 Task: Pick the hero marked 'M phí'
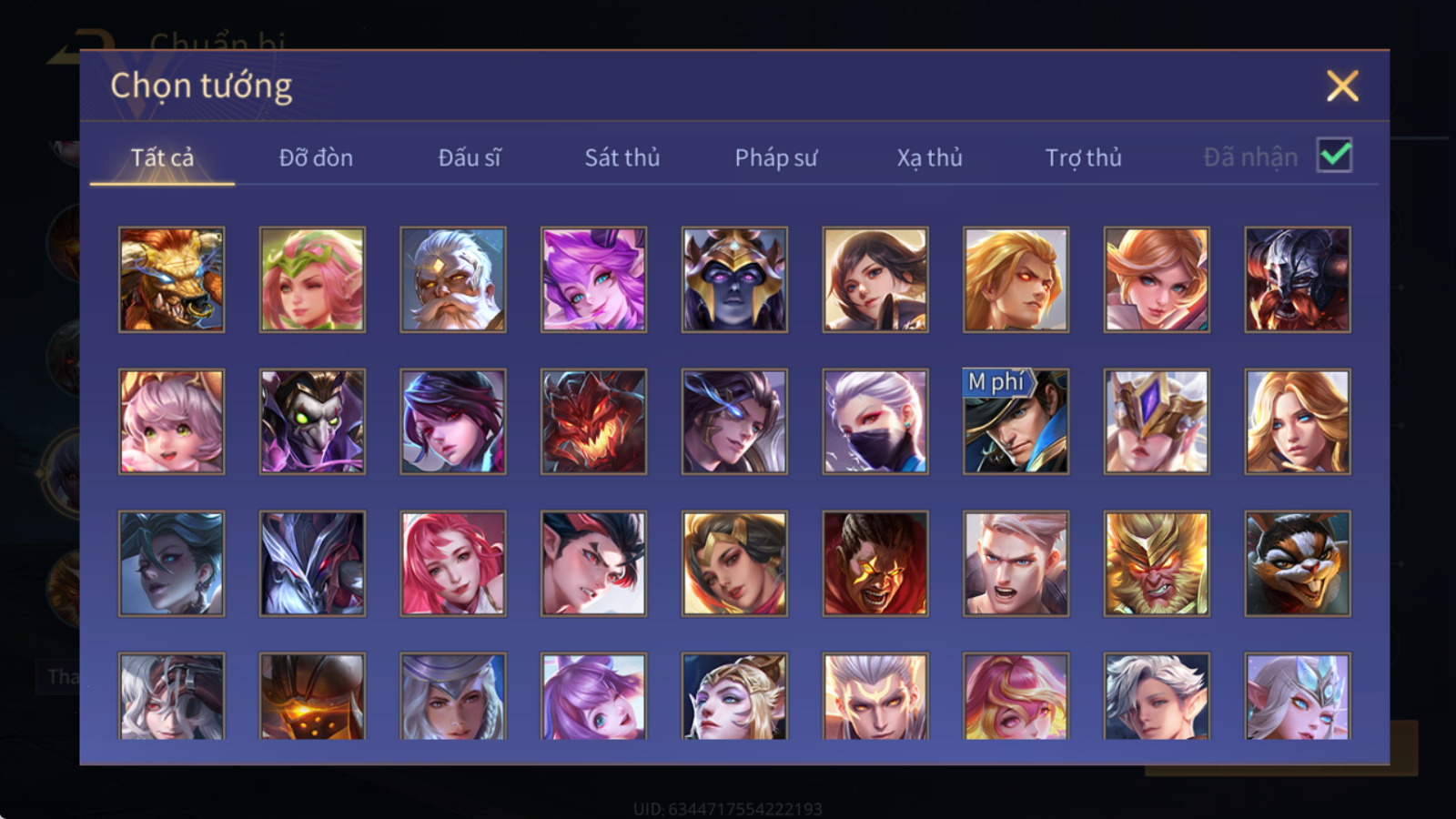click(1016, 421)
